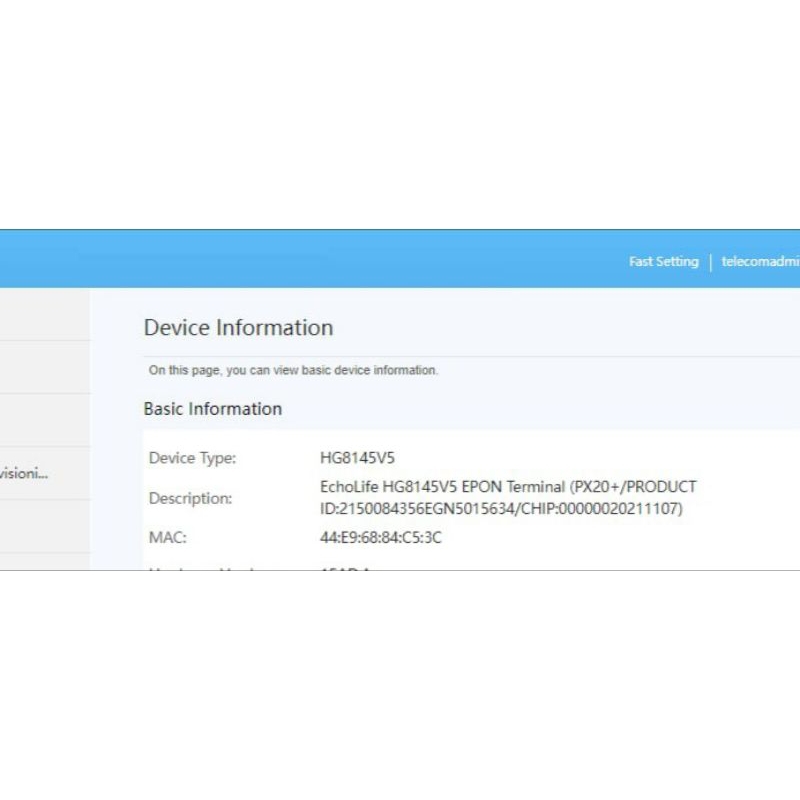Click the Description field label

point(190,498)
